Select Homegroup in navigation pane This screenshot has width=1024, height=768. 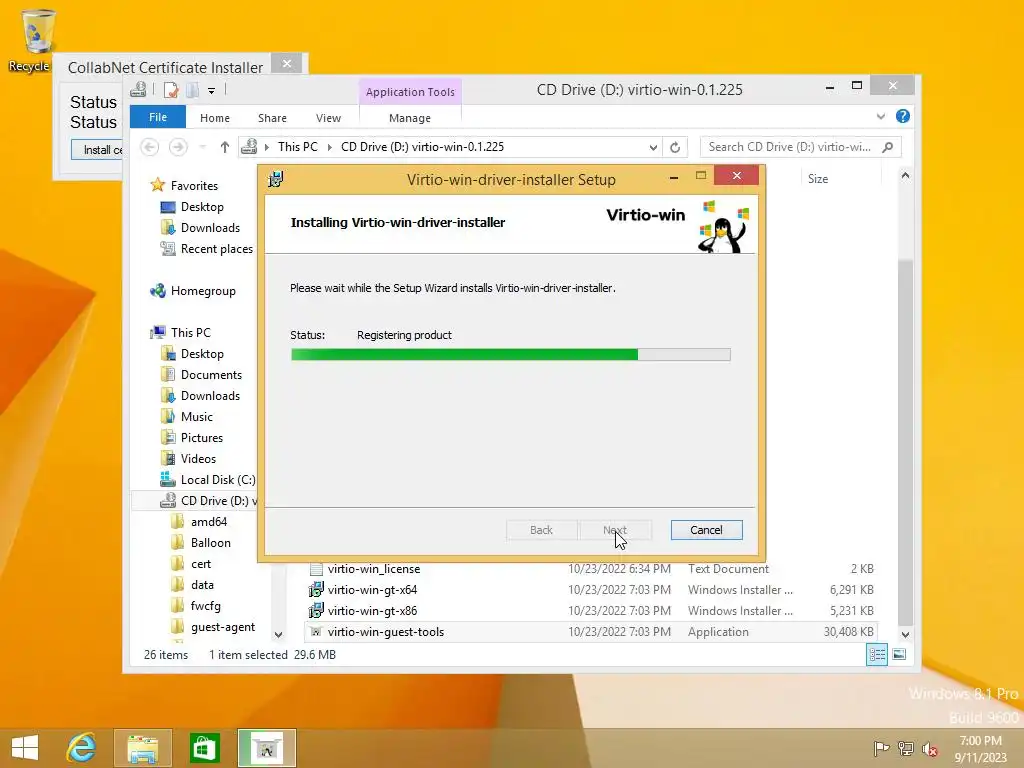[x=203, y=291]
